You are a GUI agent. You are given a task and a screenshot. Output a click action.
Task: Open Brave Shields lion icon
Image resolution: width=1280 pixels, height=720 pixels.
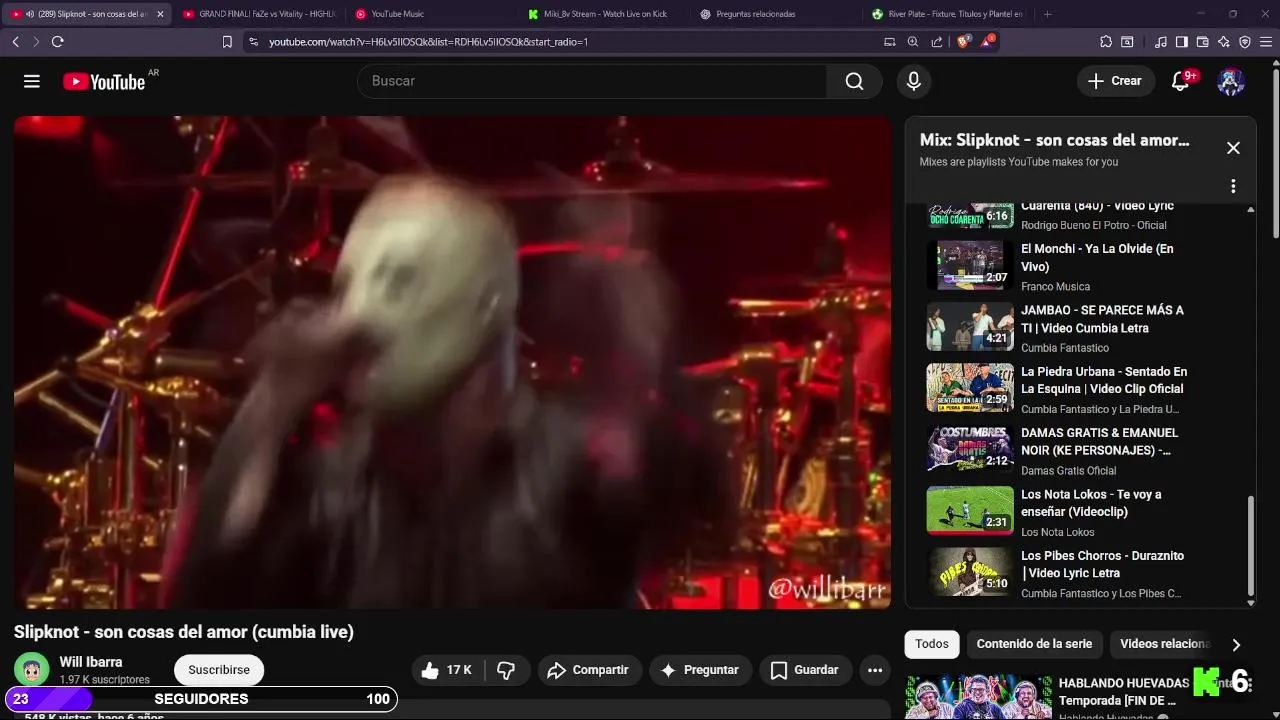click(963, 42)
